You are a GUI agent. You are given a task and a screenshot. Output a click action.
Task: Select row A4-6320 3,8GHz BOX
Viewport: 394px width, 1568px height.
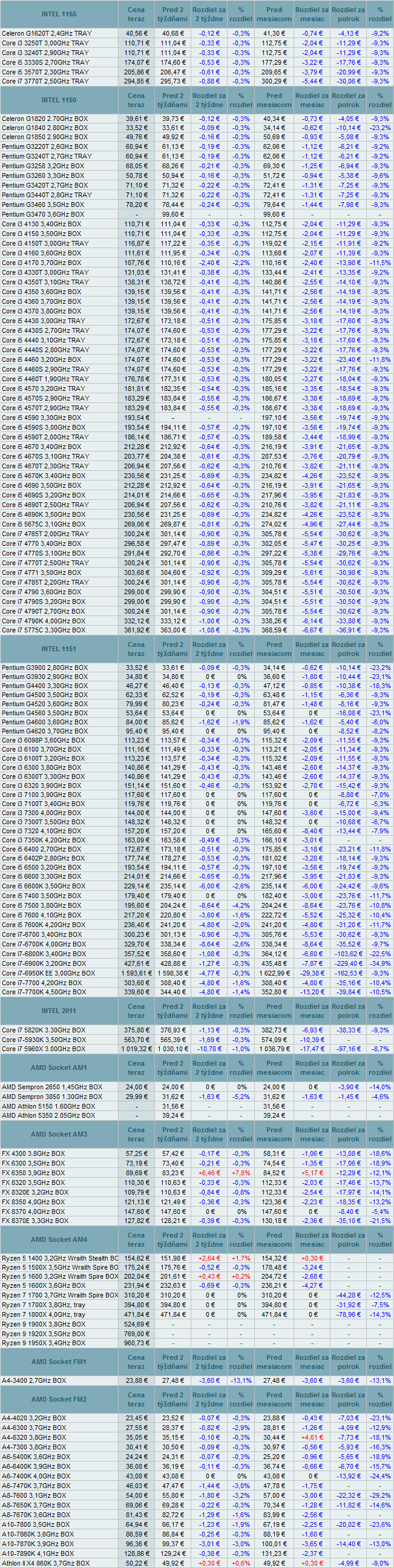pos(197,1437)
